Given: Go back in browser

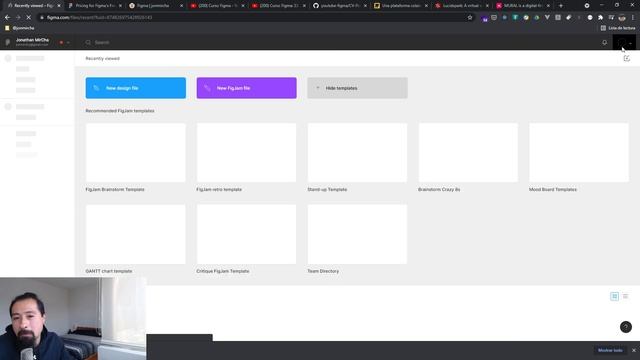Looking at the screenshot, I should [x=7, y=18].
